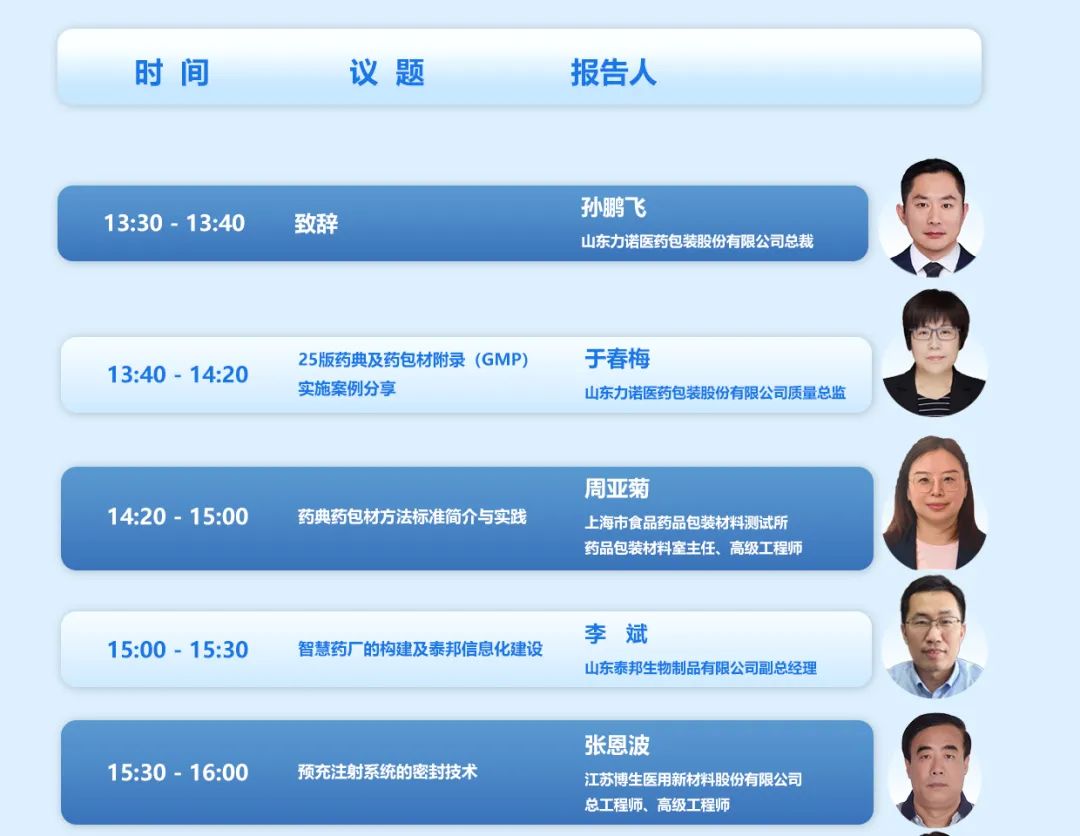The width and height of the screenshot is (1080, 836).
Task: Open 孙鹏飞's portrait photo
Action: pos(932,217)
